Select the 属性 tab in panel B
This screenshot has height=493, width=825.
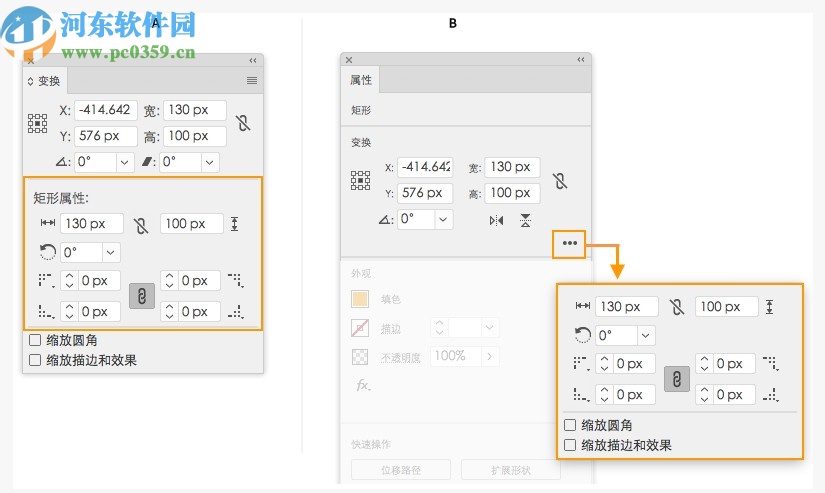click(361, 80)
